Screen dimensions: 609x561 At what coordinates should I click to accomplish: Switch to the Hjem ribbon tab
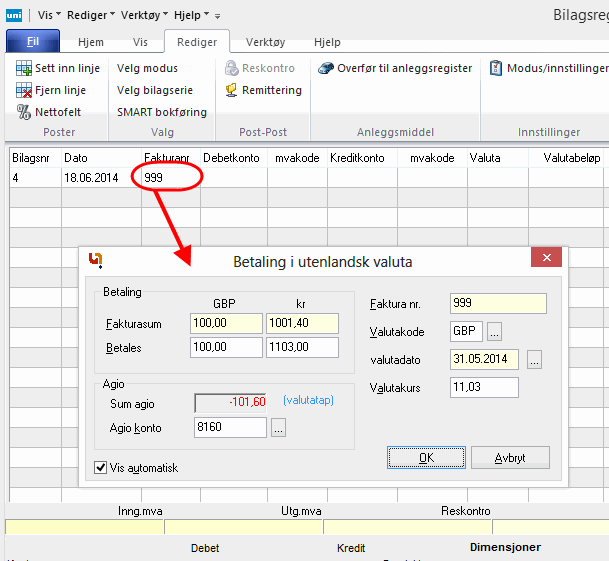(x=93, y=43)
